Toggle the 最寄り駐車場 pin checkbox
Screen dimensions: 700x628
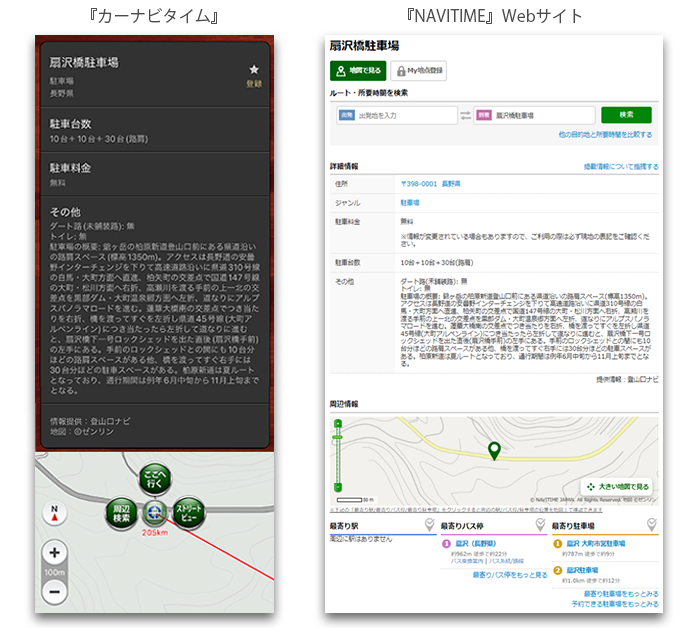(652, 524)
